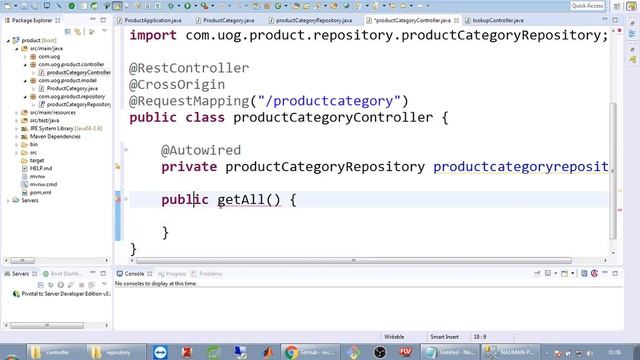Collapse the product project node
640x360 pixels.
coord(8,40)
